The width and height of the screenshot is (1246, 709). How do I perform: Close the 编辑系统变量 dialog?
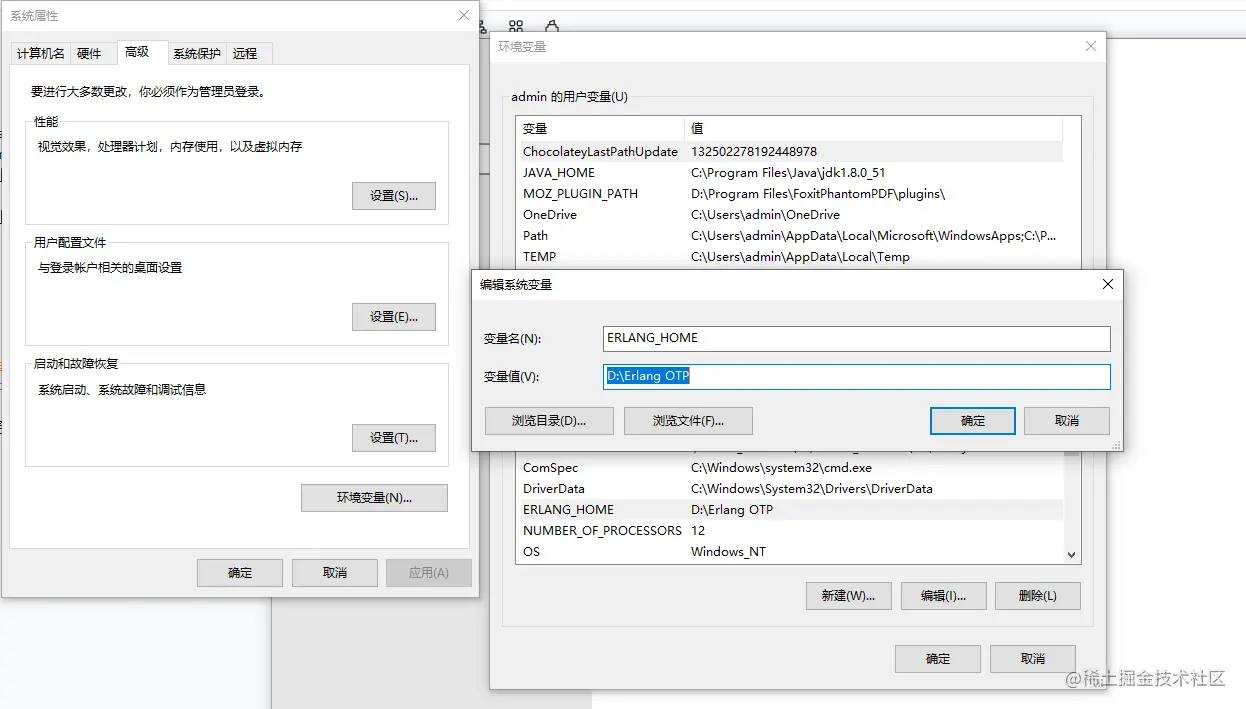(x=1107, y=284)
